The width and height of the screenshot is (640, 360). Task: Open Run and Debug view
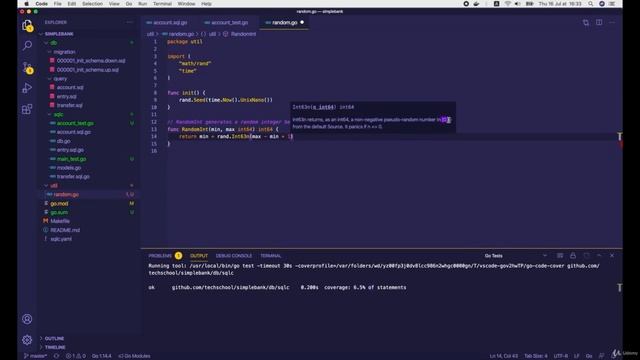27,88
